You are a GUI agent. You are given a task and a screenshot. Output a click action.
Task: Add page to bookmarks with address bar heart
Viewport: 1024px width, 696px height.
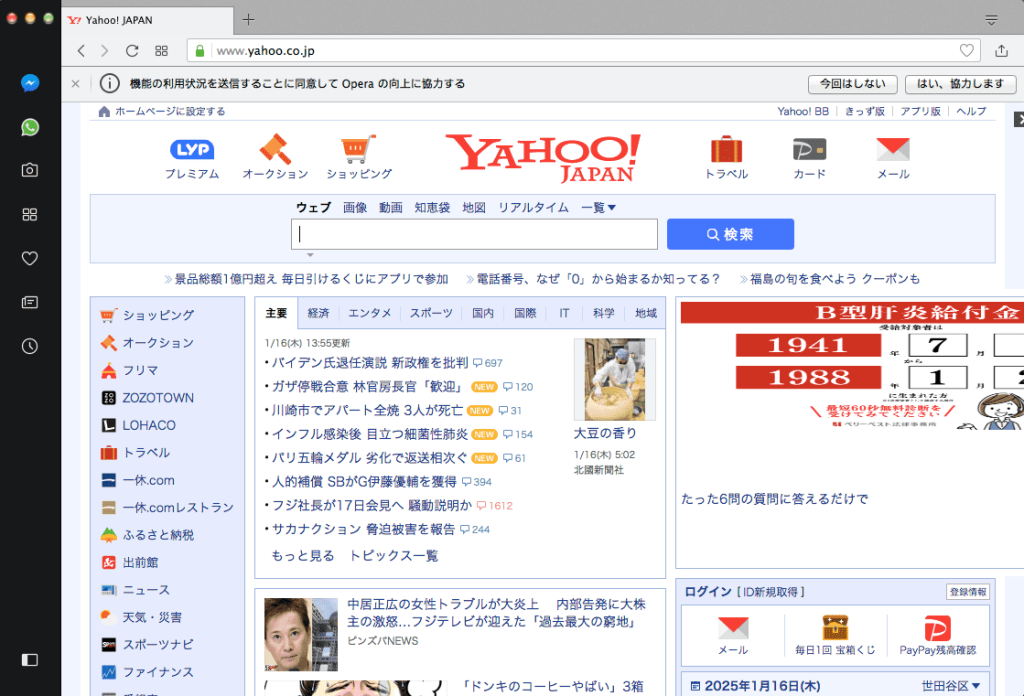pyautogui.click(x=967, y=50)
